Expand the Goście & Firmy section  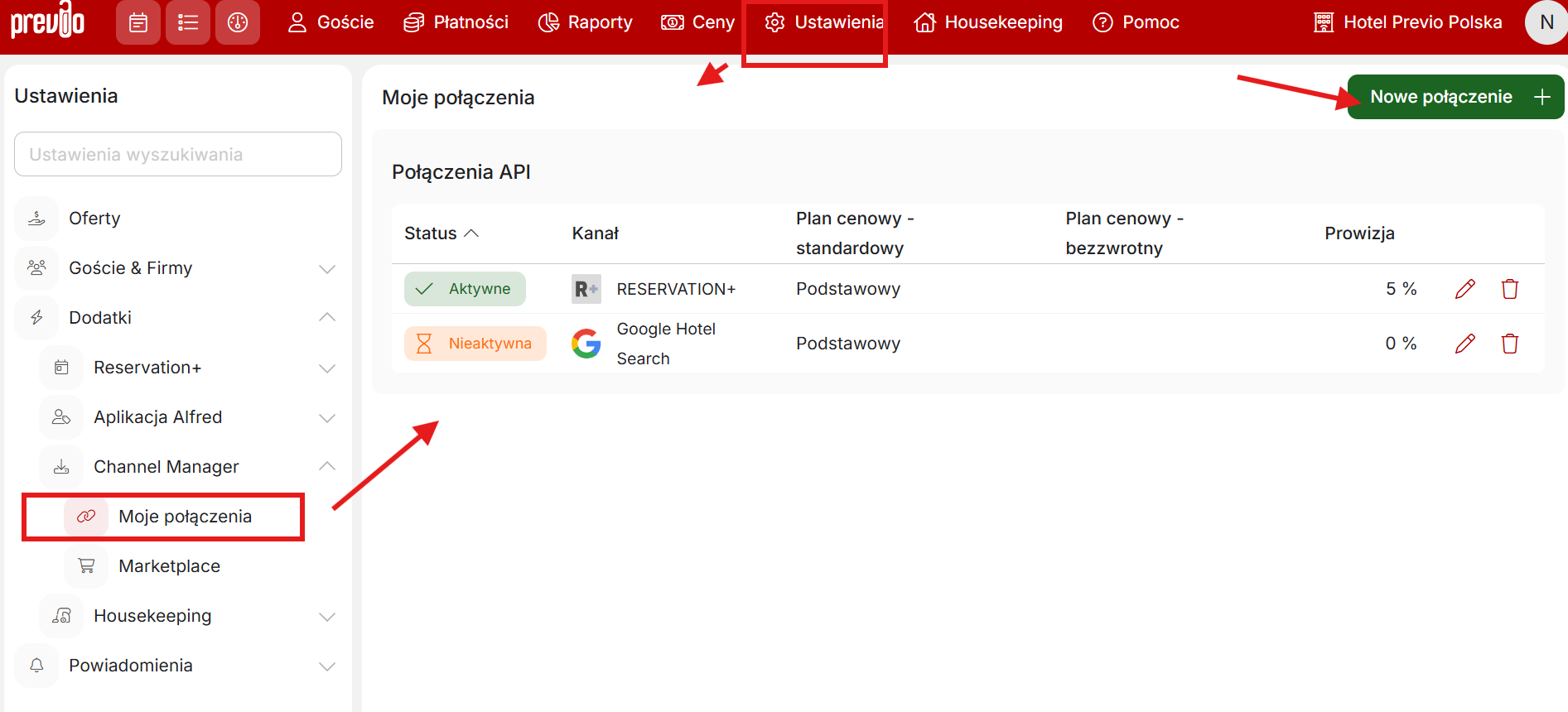327,268
